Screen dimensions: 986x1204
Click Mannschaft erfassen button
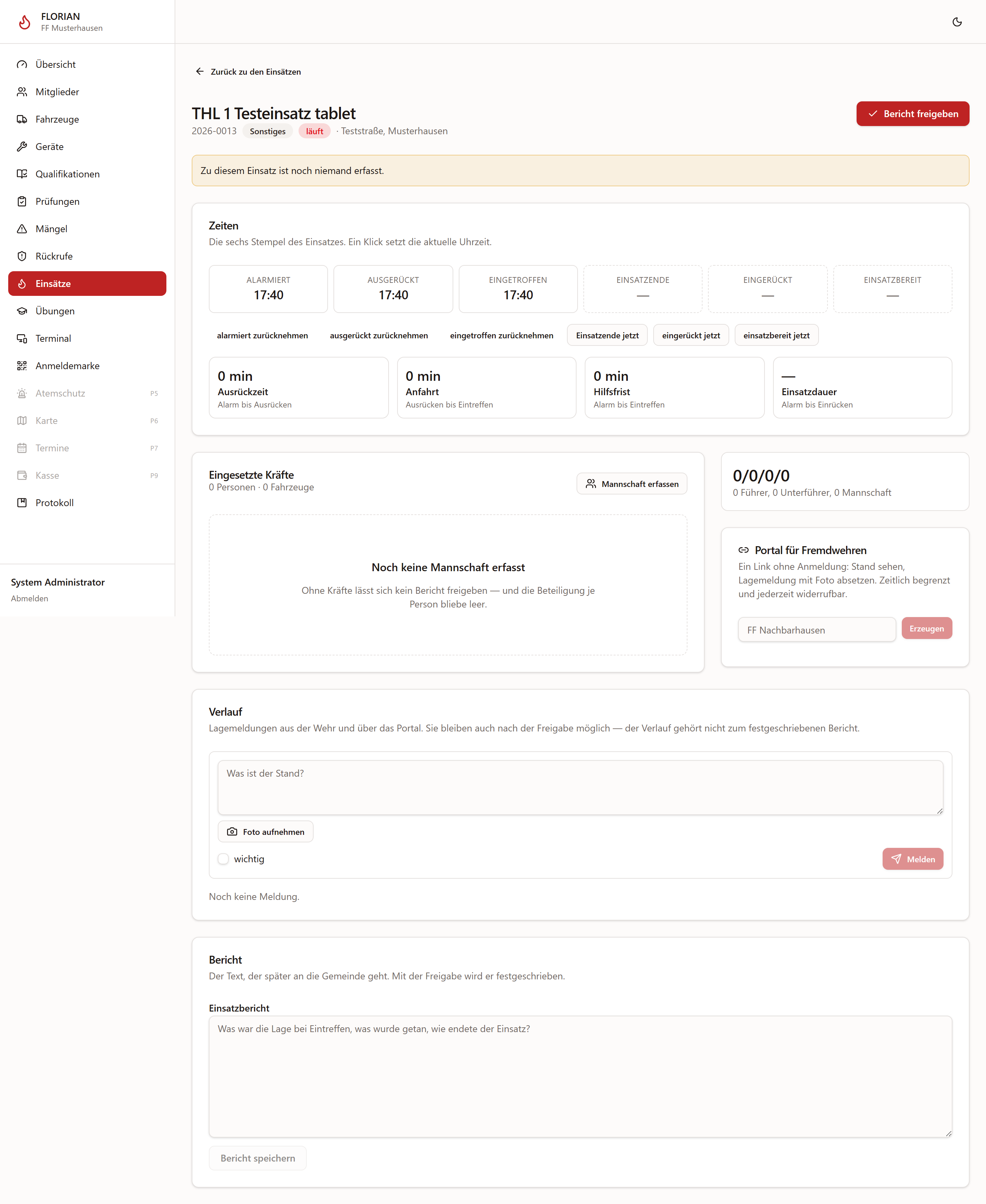tap(632, 484)
